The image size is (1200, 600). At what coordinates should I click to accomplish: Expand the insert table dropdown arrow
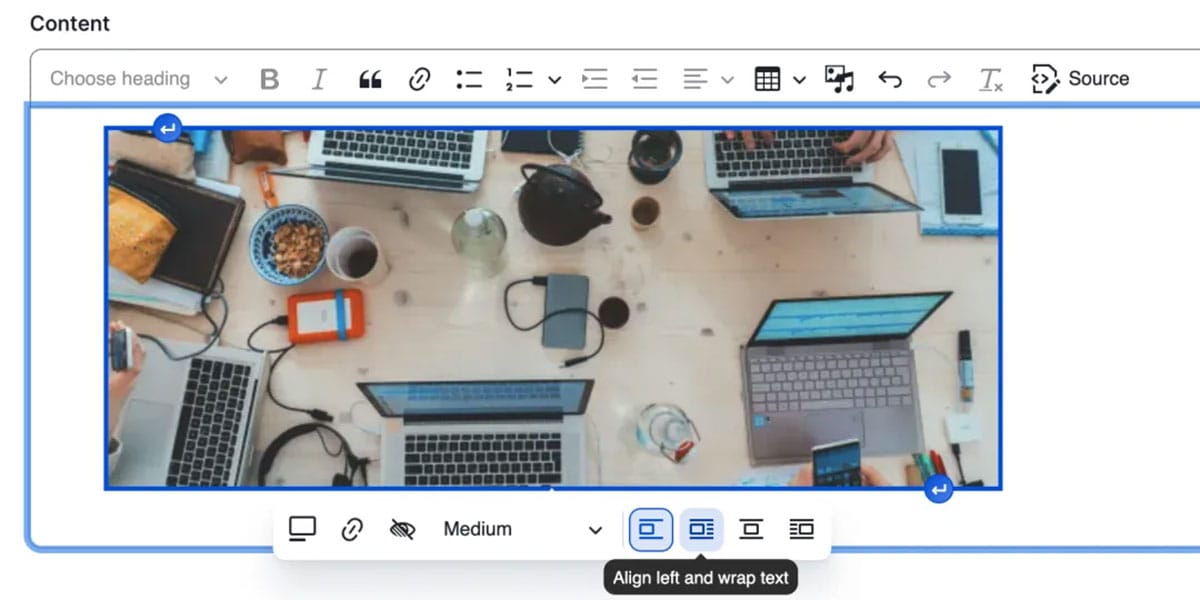tap(799, 79)
